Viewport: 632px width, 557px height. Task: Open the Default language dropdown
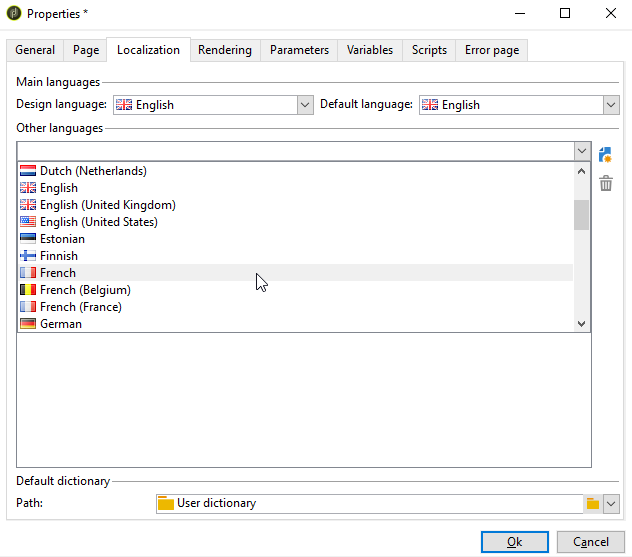[x=611, y=105]
